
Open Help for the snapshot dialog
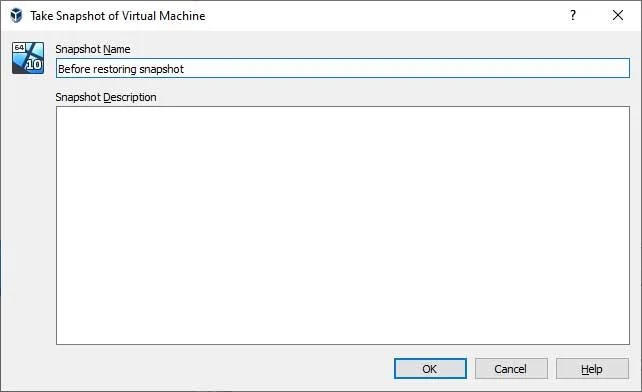592,369
